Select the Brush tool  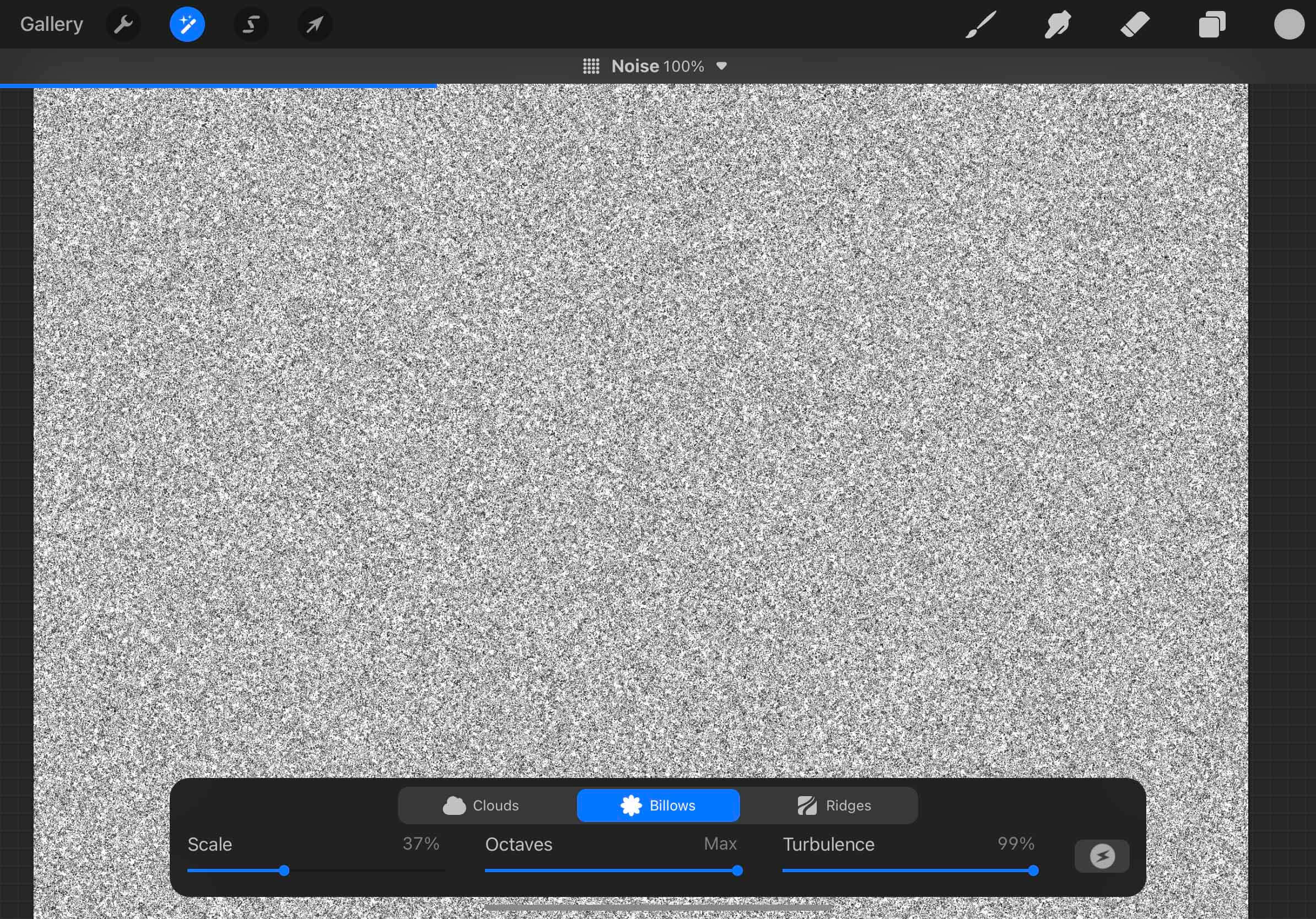coord(980,24)
